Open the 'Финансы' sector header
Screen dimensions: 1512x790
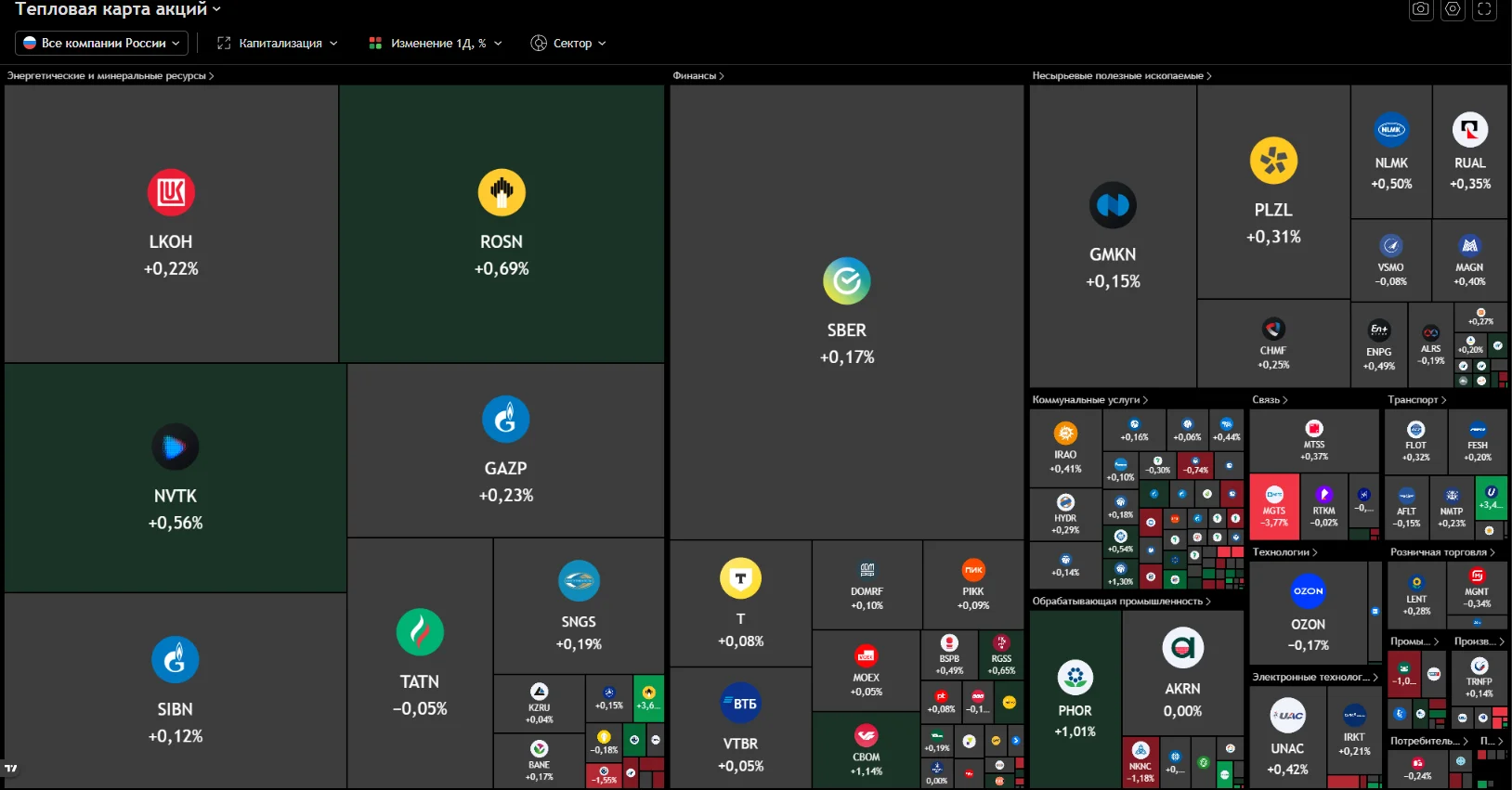pyautogui.click(x=698, y=76)
